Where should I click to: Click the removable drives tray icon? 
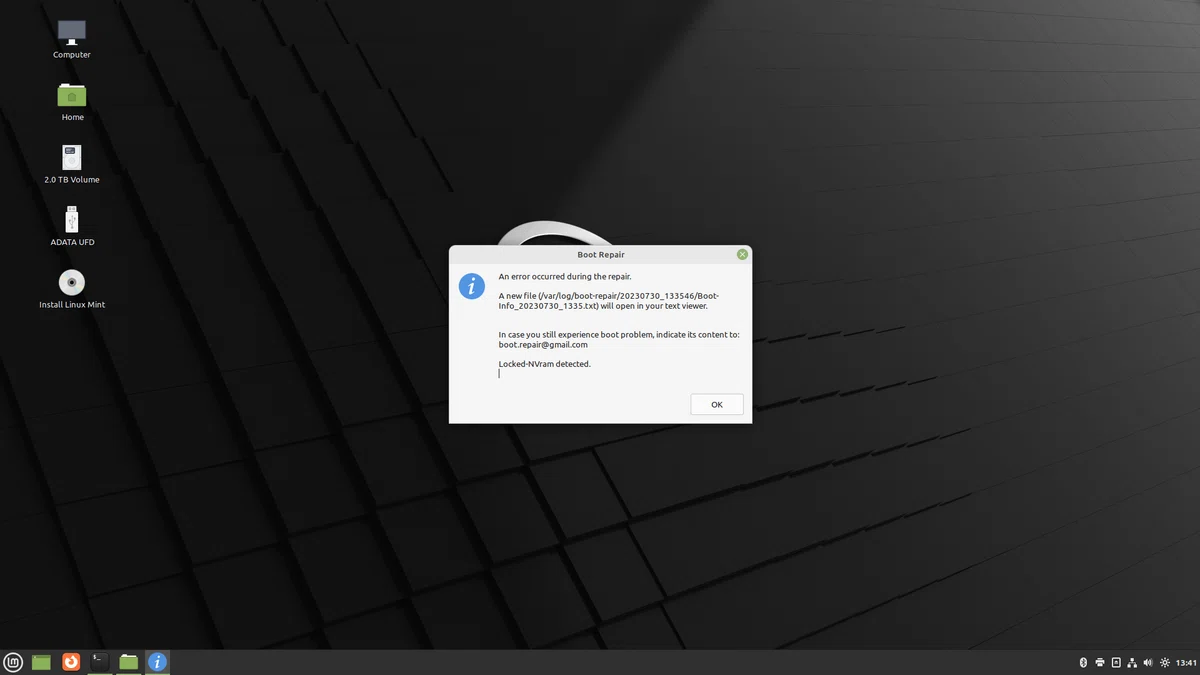click(x=1116, y=663)
